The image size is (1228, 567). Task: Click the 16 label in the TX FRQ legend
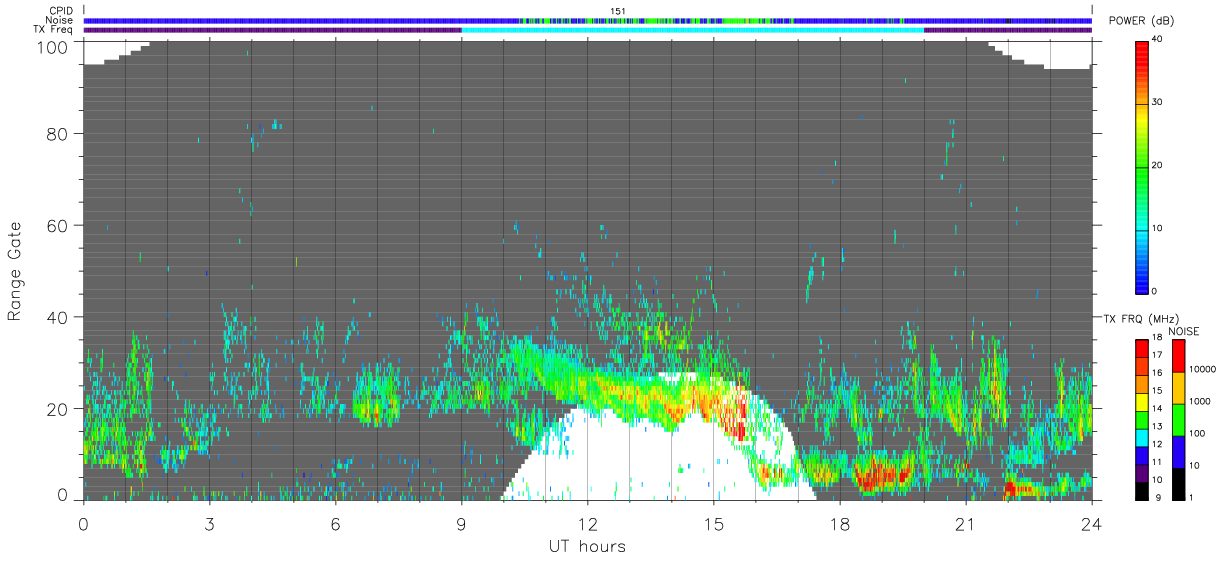[x=1158, y=372]
